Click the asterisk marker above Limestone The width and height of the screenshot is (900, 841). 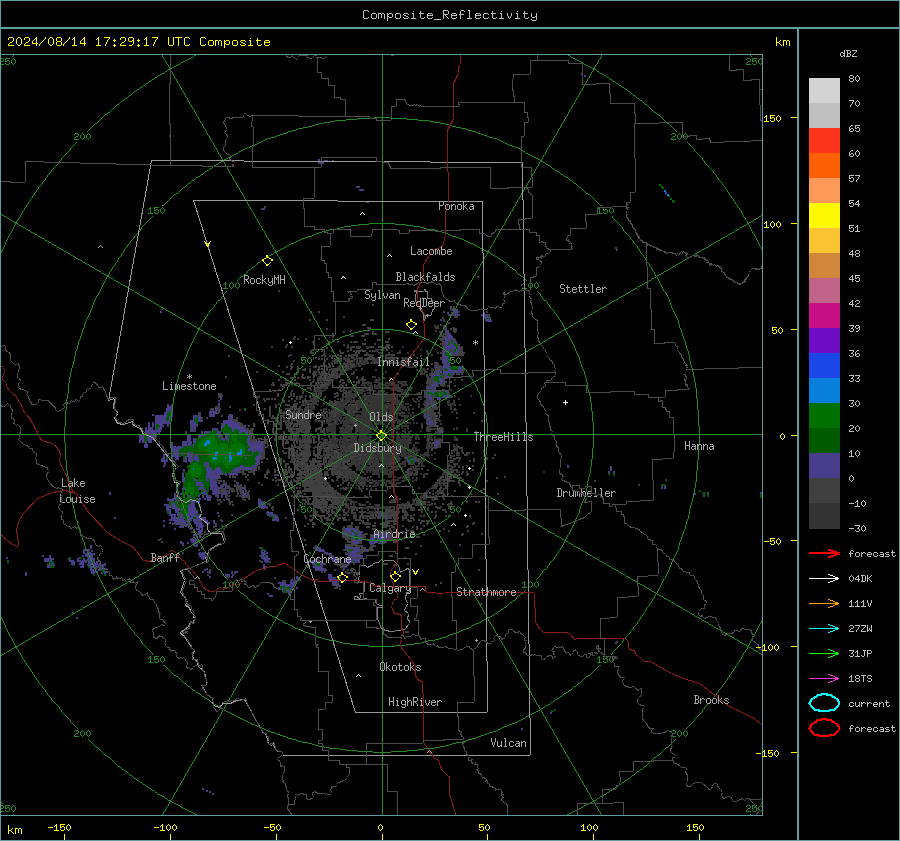189,377
